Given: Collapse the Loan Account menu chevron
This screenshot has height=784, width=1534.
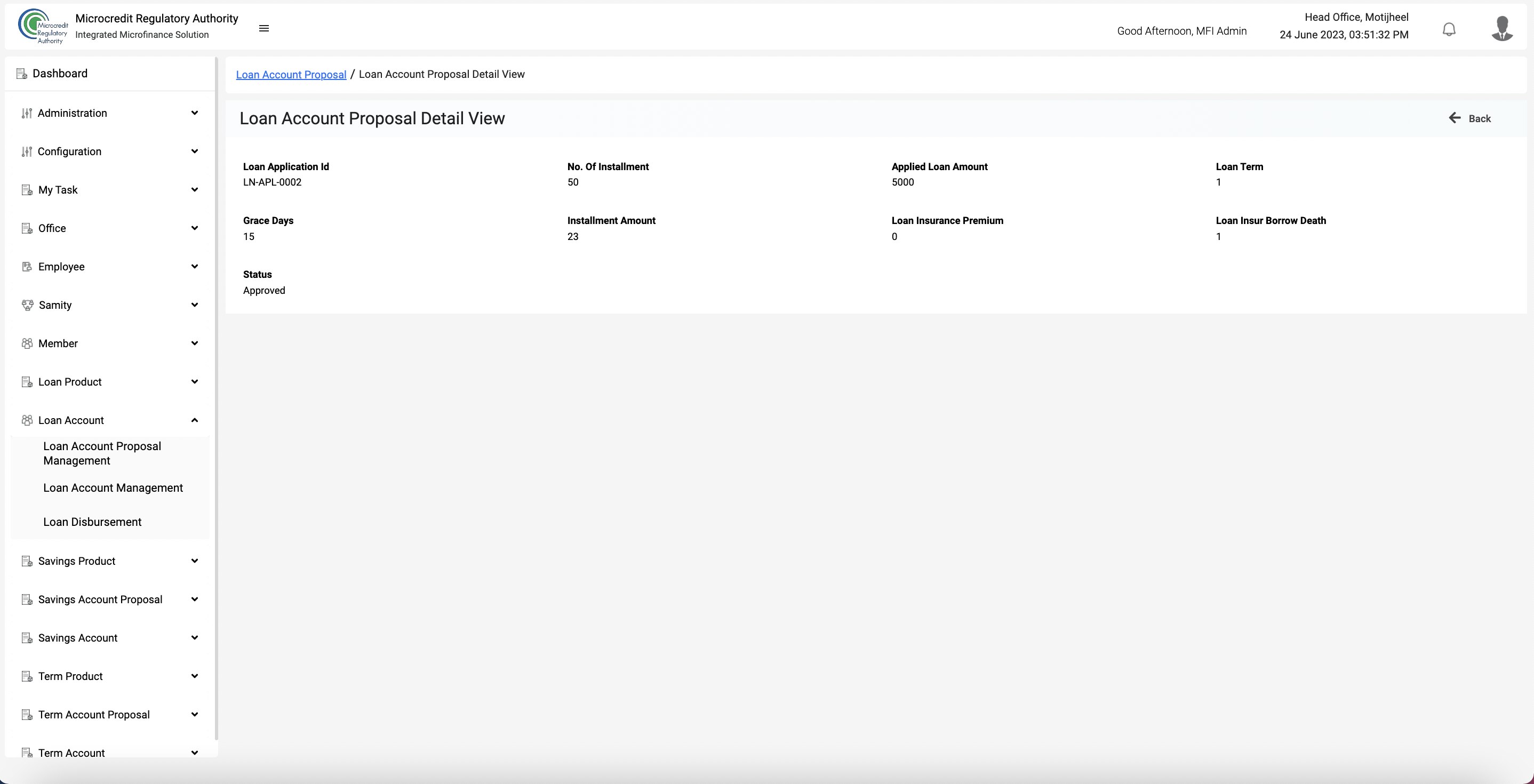Looking at the screenshot, I should pyautogui.click(x=195, y=420).
